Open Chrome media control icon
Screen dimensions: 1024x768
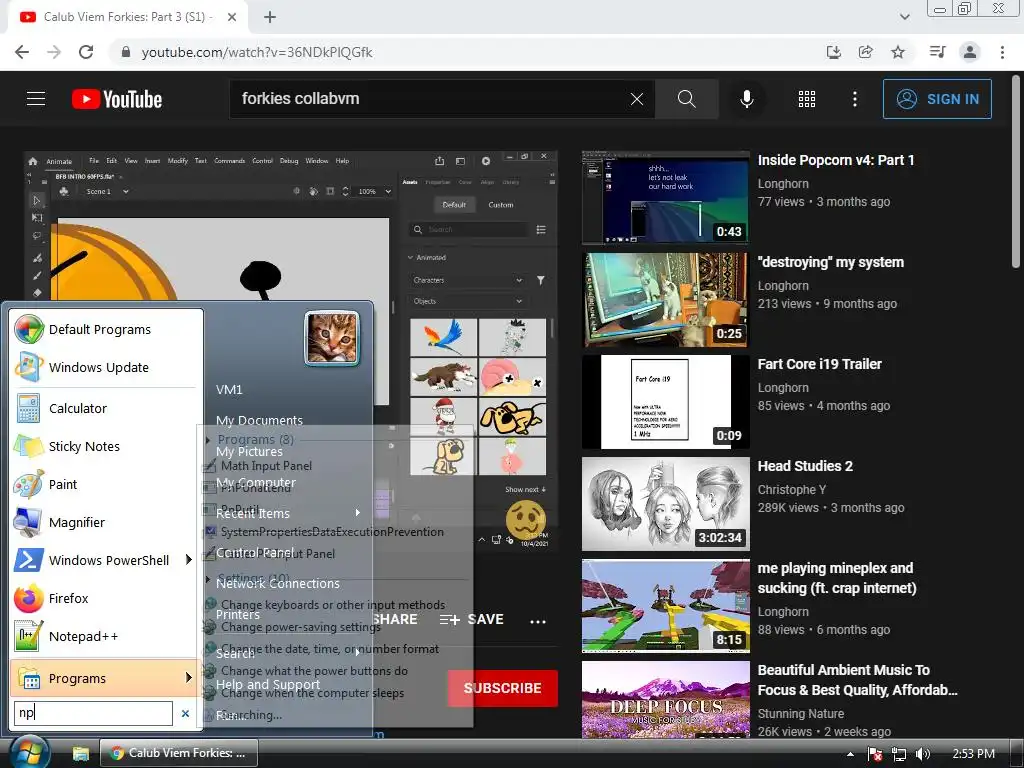937,52
